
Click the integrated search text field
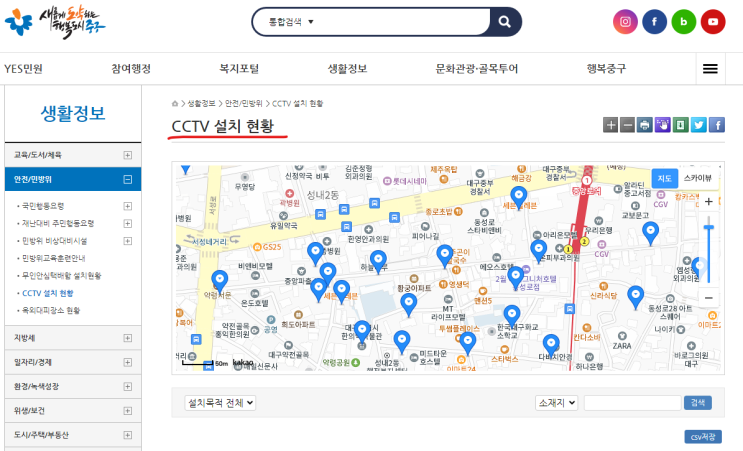pos(403,22)
